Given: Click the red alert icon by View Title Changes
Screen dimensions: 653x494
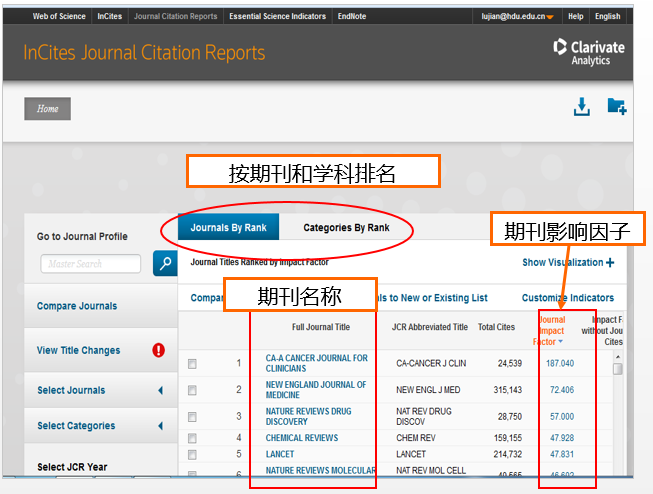Looking at the screenshot, I should click(x=158, y=350).
